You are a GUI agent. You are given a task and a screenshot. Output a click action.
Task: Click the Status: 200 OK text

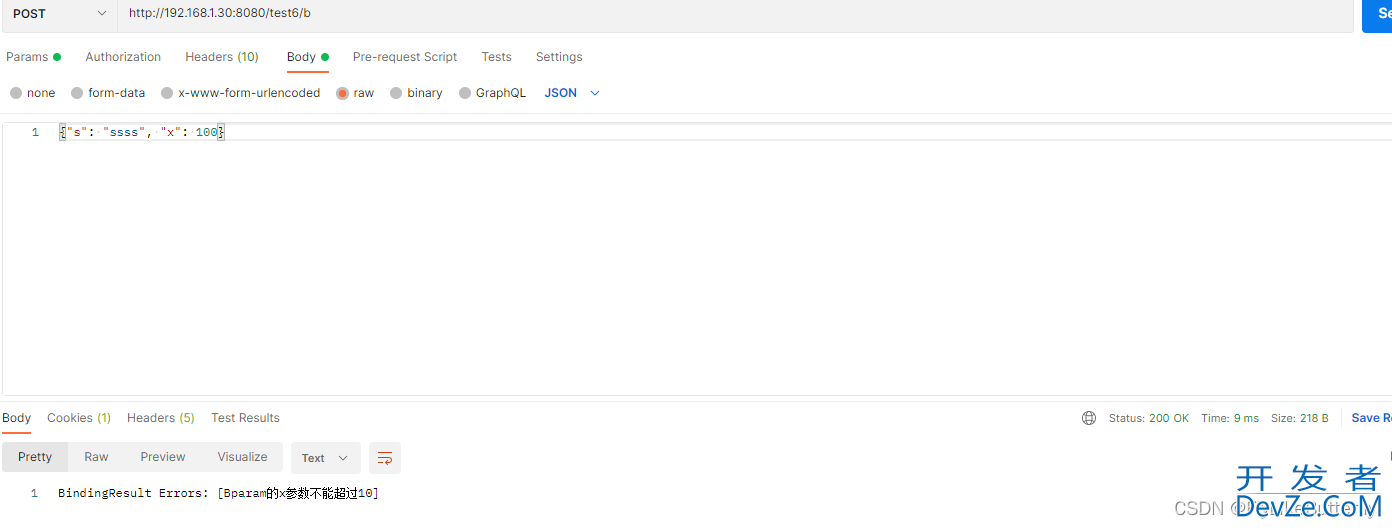click(x=1149, y=418)
